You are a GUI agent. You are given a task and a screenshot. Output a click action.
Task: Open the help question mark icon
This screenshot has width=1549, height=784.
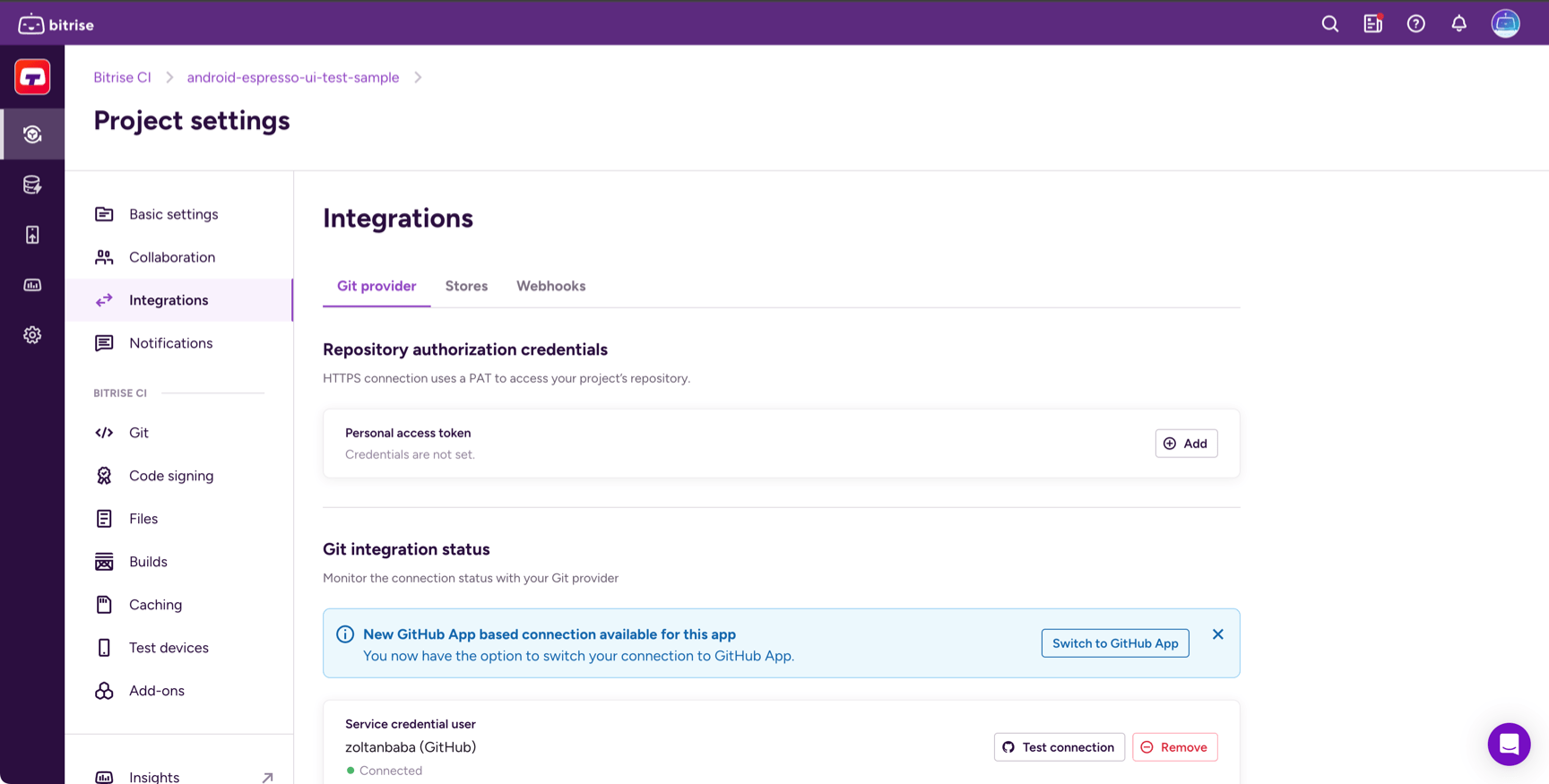click(x=1415, y=24)
